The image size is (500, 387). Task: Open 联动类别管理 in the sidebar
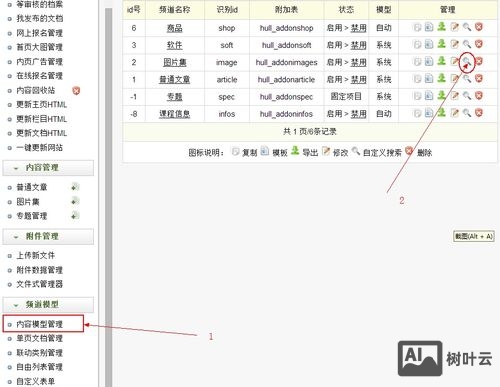pyautogui.click(x=40, y=353)
